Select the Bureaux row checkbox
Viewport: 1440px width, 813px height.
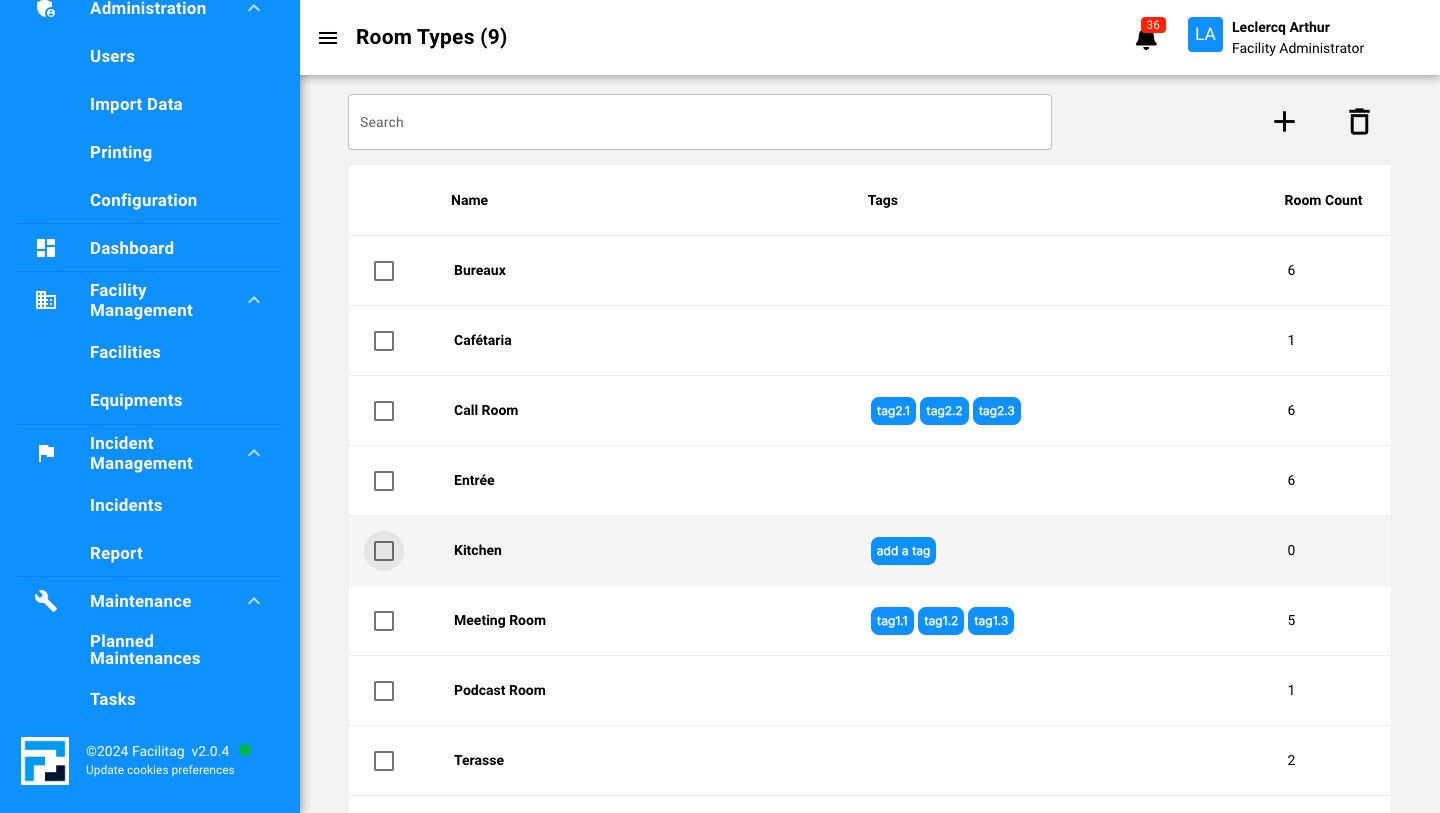point(384,271)
